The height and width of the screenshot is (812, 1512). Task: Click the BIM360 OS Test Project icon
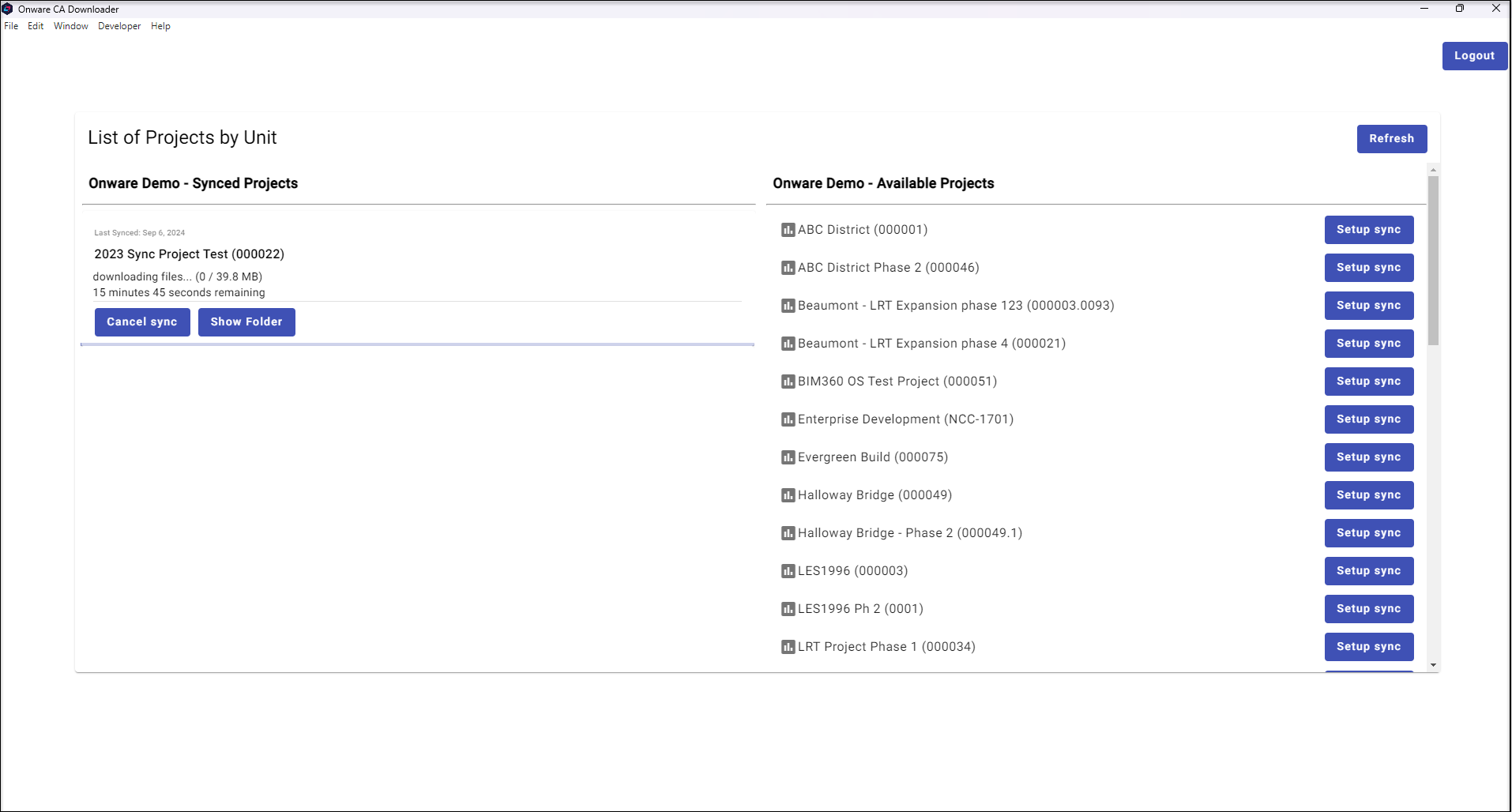[788, 382]
